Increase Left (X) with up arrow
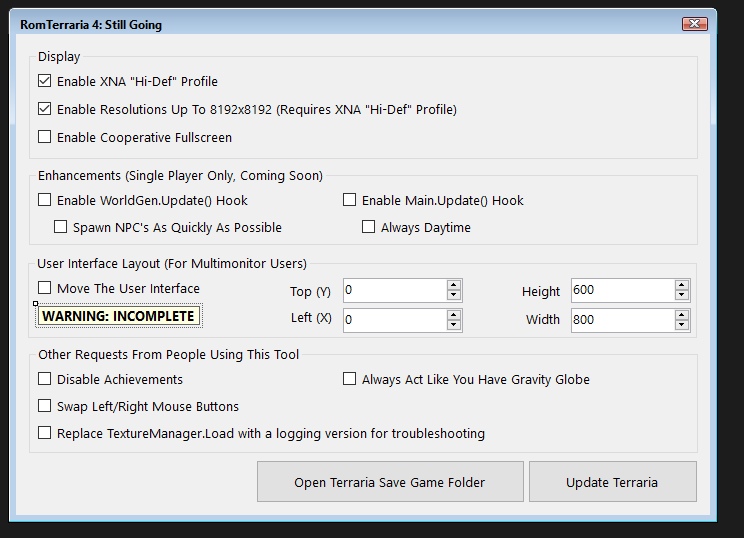The height and width of the screenshot is (538, 744). pyautogui.click(x=454, y=315)
